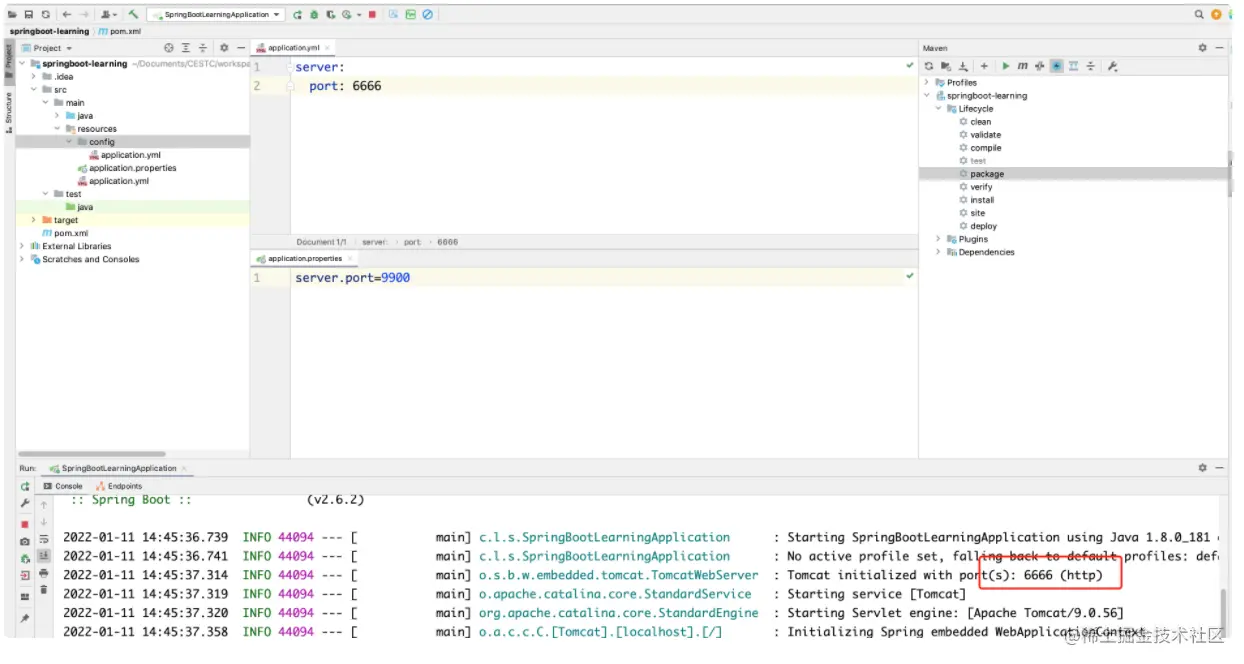
Task: Clear the console output with the trash icon
Action: click(42, 589)
